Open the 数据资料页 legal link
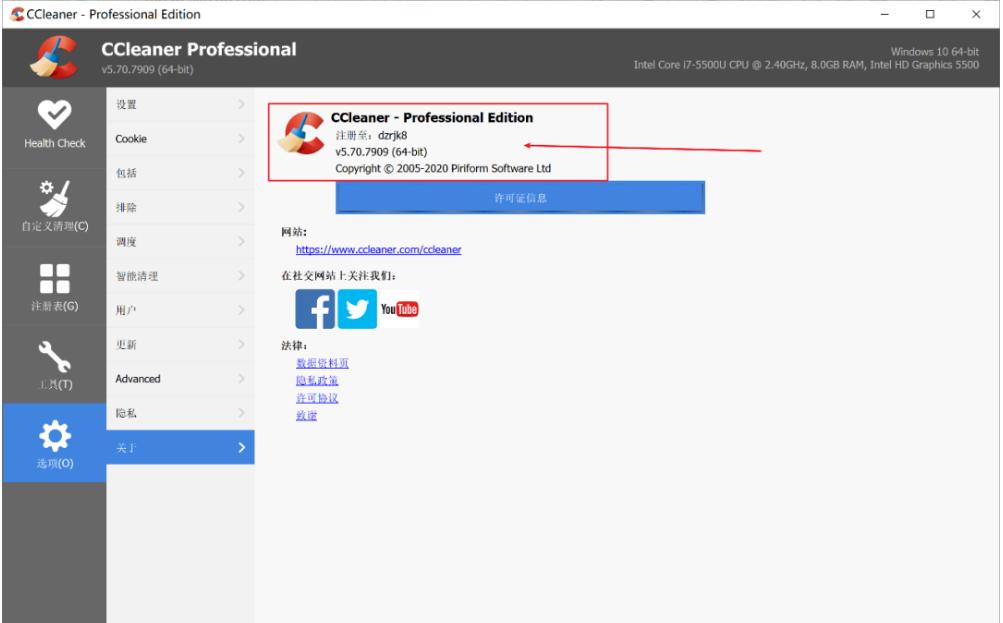The width and height of the screenshot is (1003, 623). (x=322, y=363)
